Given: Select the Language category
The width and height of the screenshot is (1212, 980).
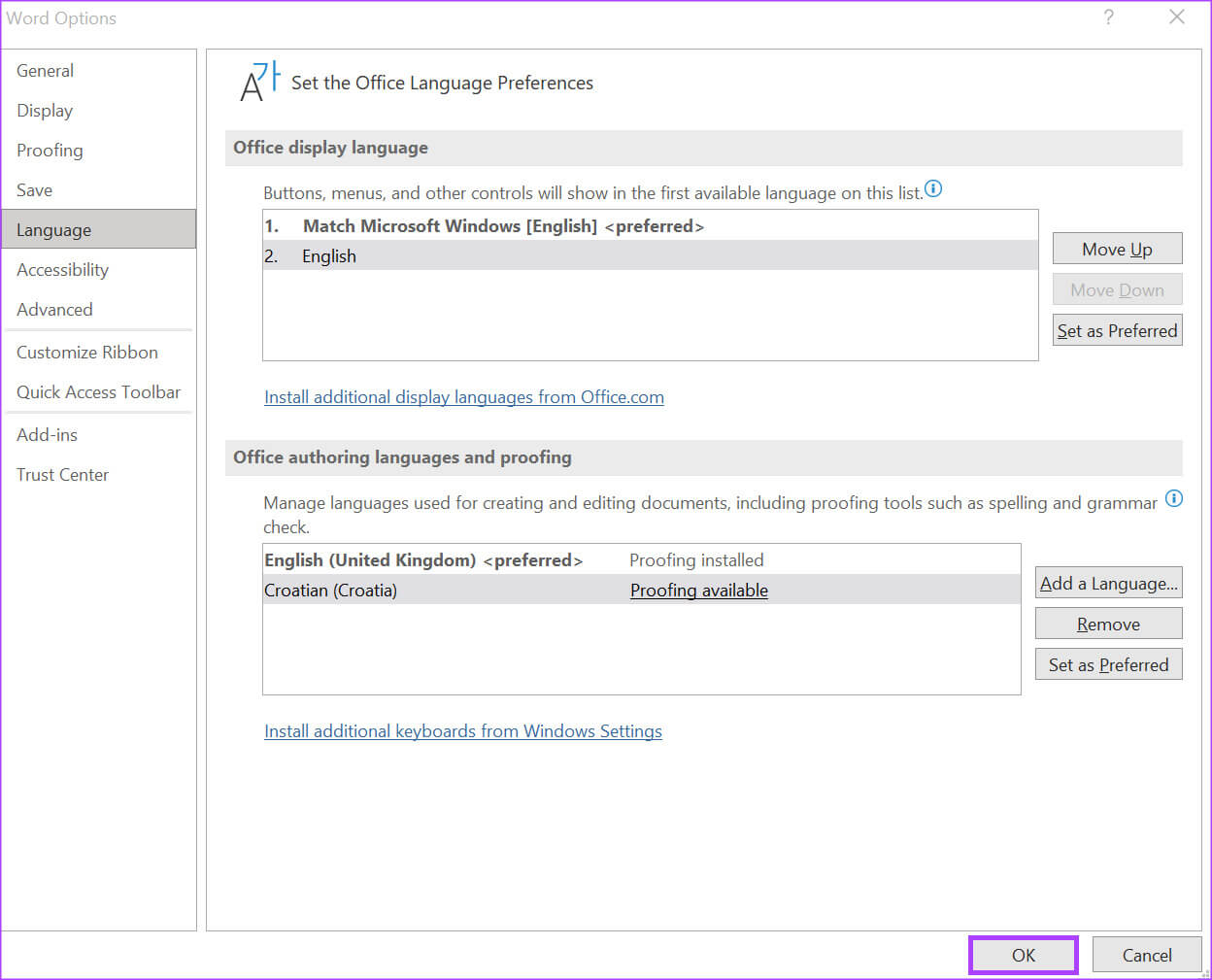Looking at the screenshot, I should click(99, 229).
